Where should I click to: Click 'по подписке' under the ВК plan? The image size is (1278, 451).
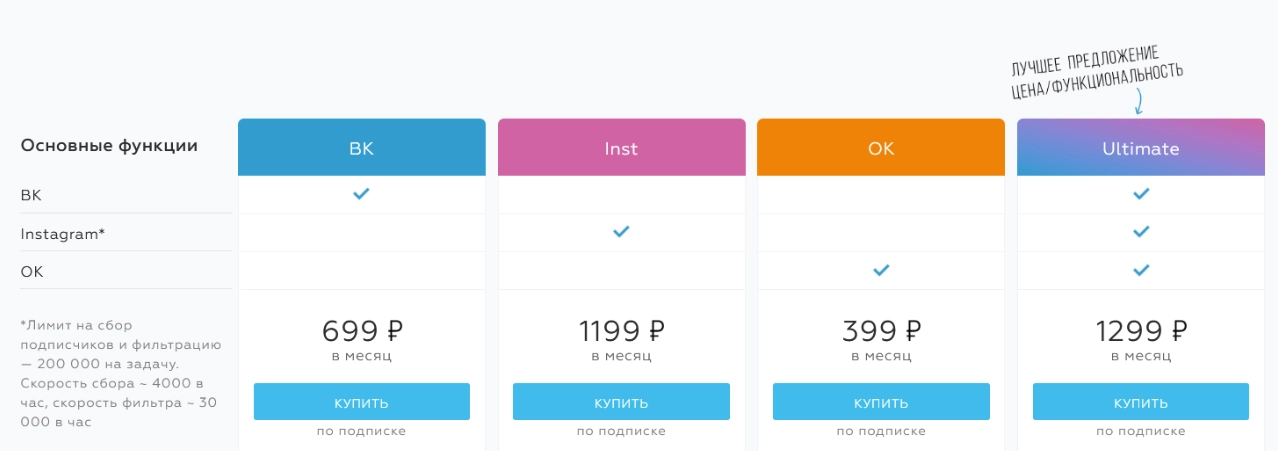tap(361, 431)
